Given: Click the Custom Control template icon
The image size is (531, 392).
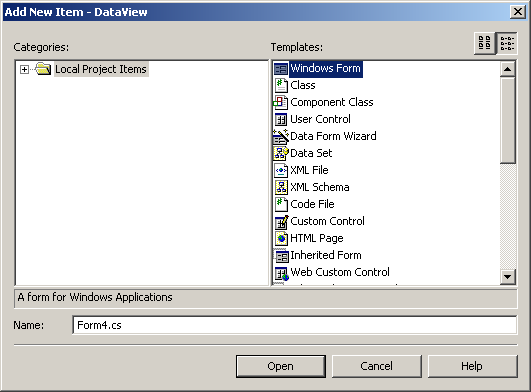Looking at the screenshot, I should click(281, 222).
